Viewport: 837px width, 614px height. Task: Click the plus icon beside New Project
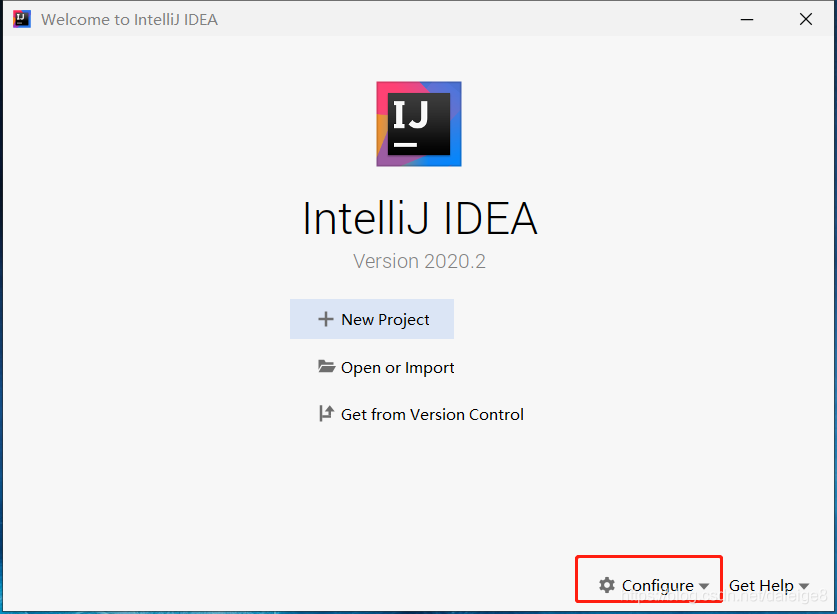(x=326, y=318)
